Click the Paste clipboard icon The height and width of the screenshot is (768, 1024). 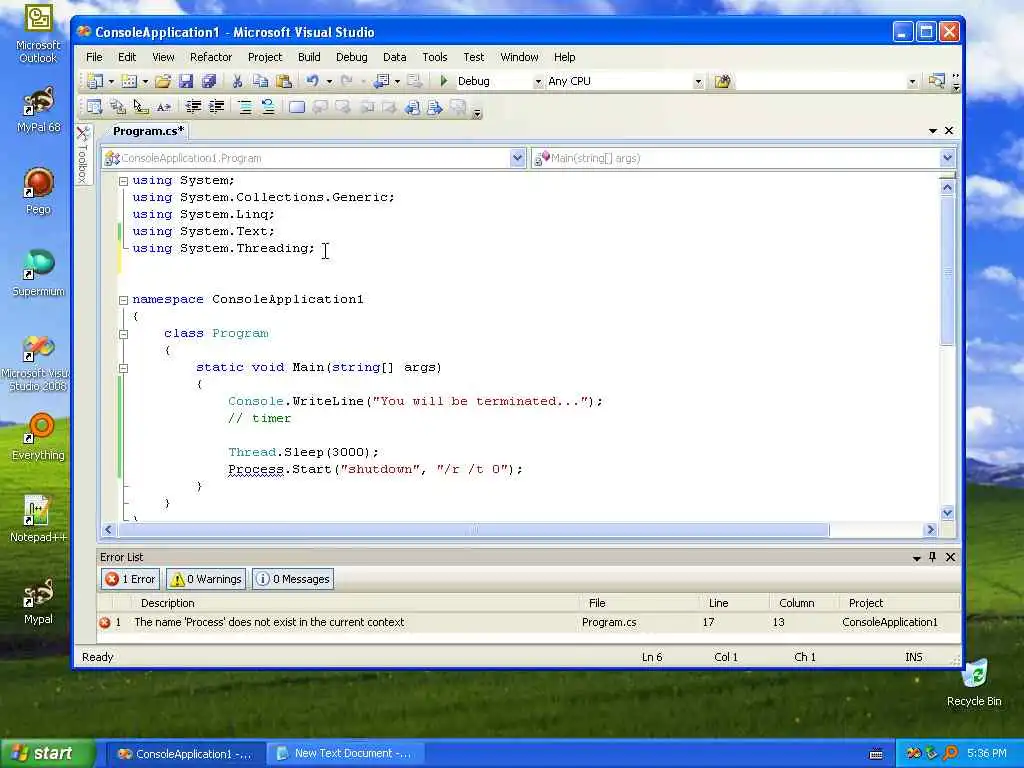(283, 81)
